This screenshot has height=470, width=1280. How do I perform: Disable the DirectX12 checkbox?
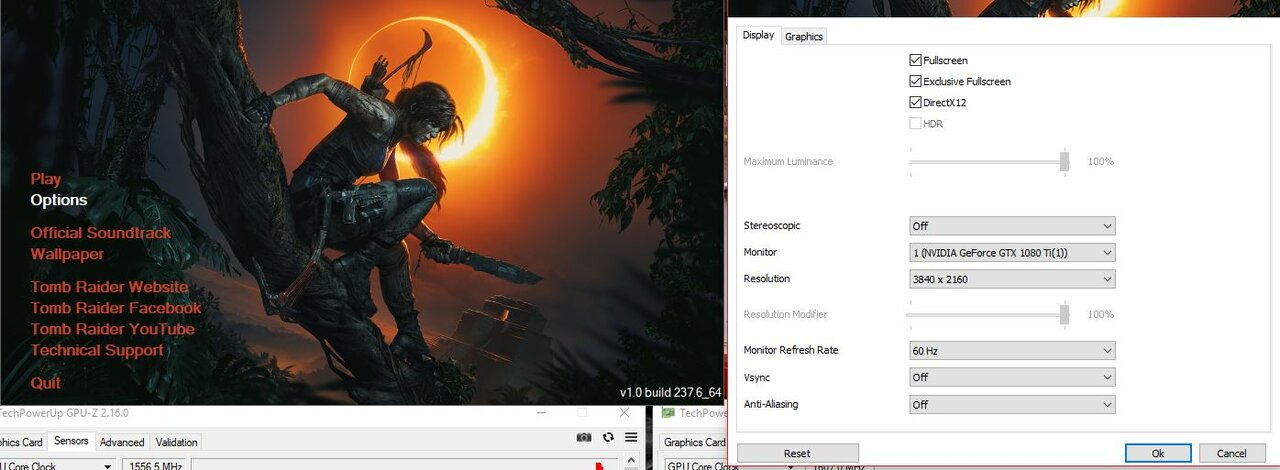coord(915,102)
